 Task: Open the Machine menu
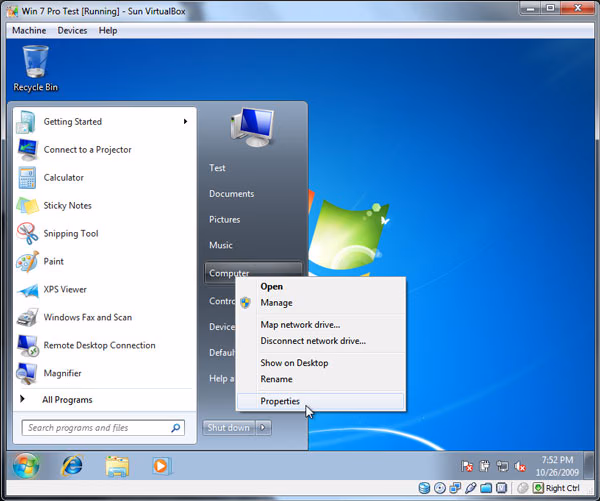pyautogui.click(x=29, y=31)
